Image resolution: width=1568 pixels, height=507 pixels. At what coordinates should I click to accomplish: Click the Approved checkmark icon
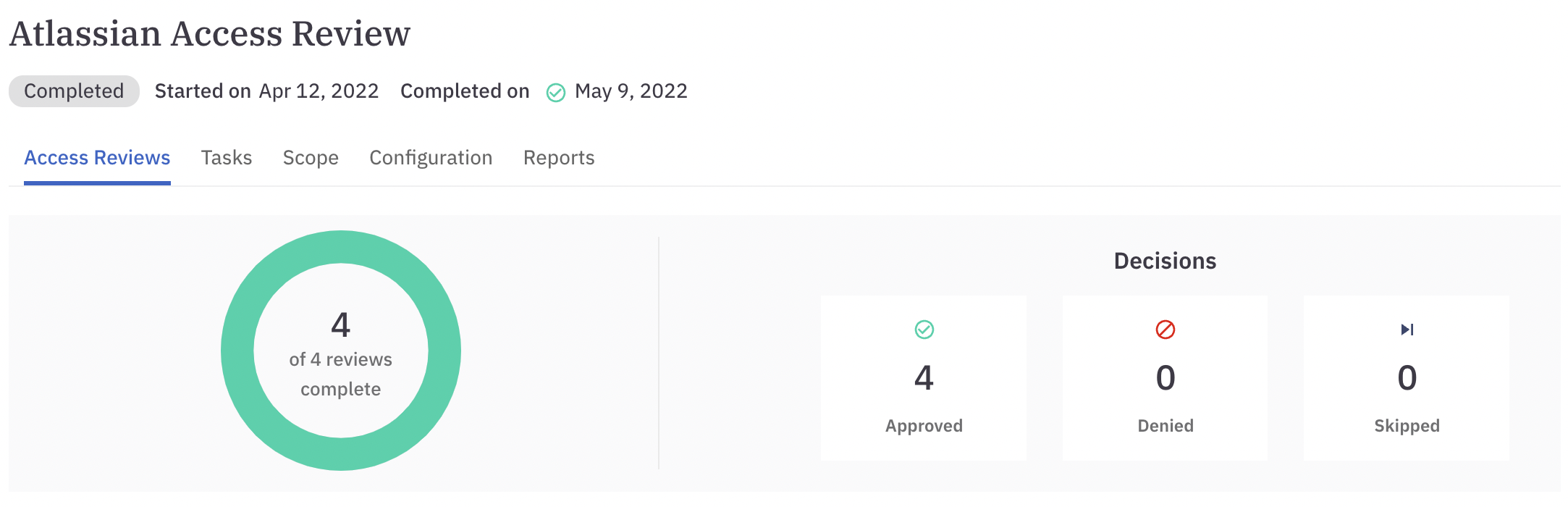(924, 330)
